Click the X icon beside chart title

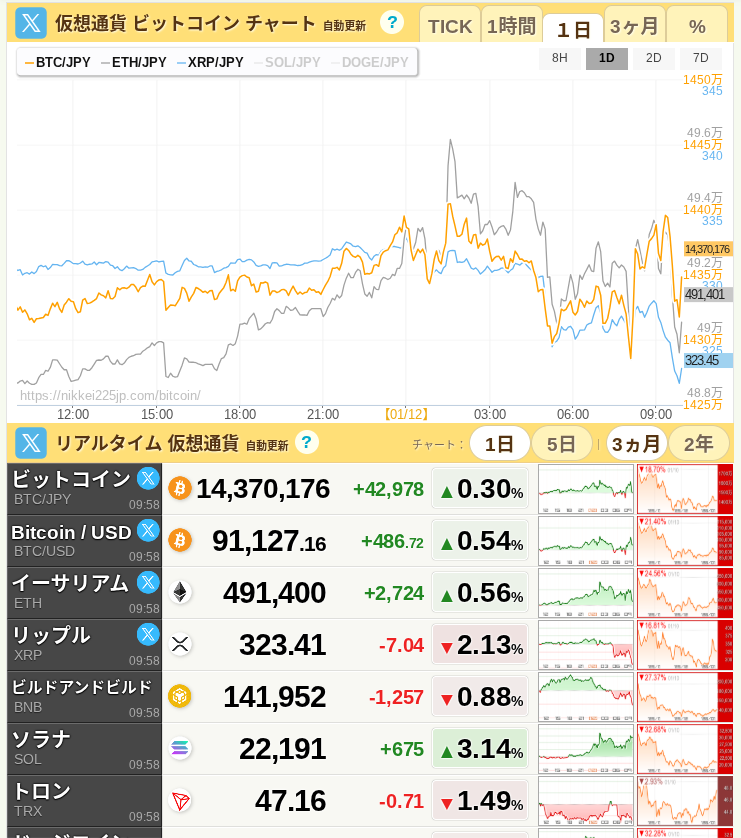tap(31, 23)
